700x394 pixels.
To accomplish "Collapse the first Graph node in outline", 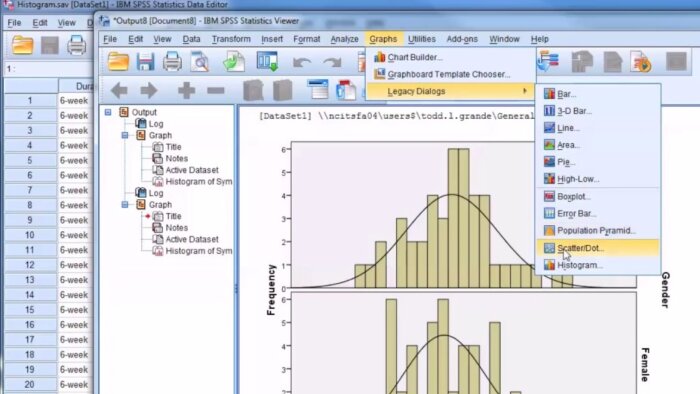I will tap(125, 135).
